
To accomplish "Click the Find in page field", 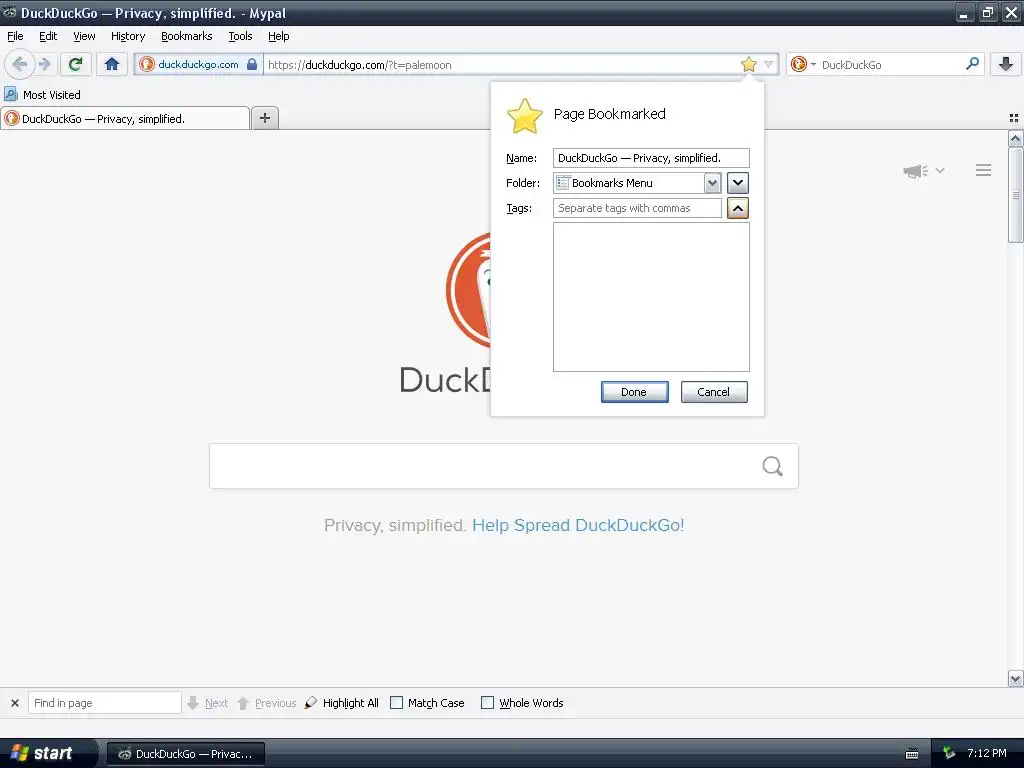I will (104, 703).
